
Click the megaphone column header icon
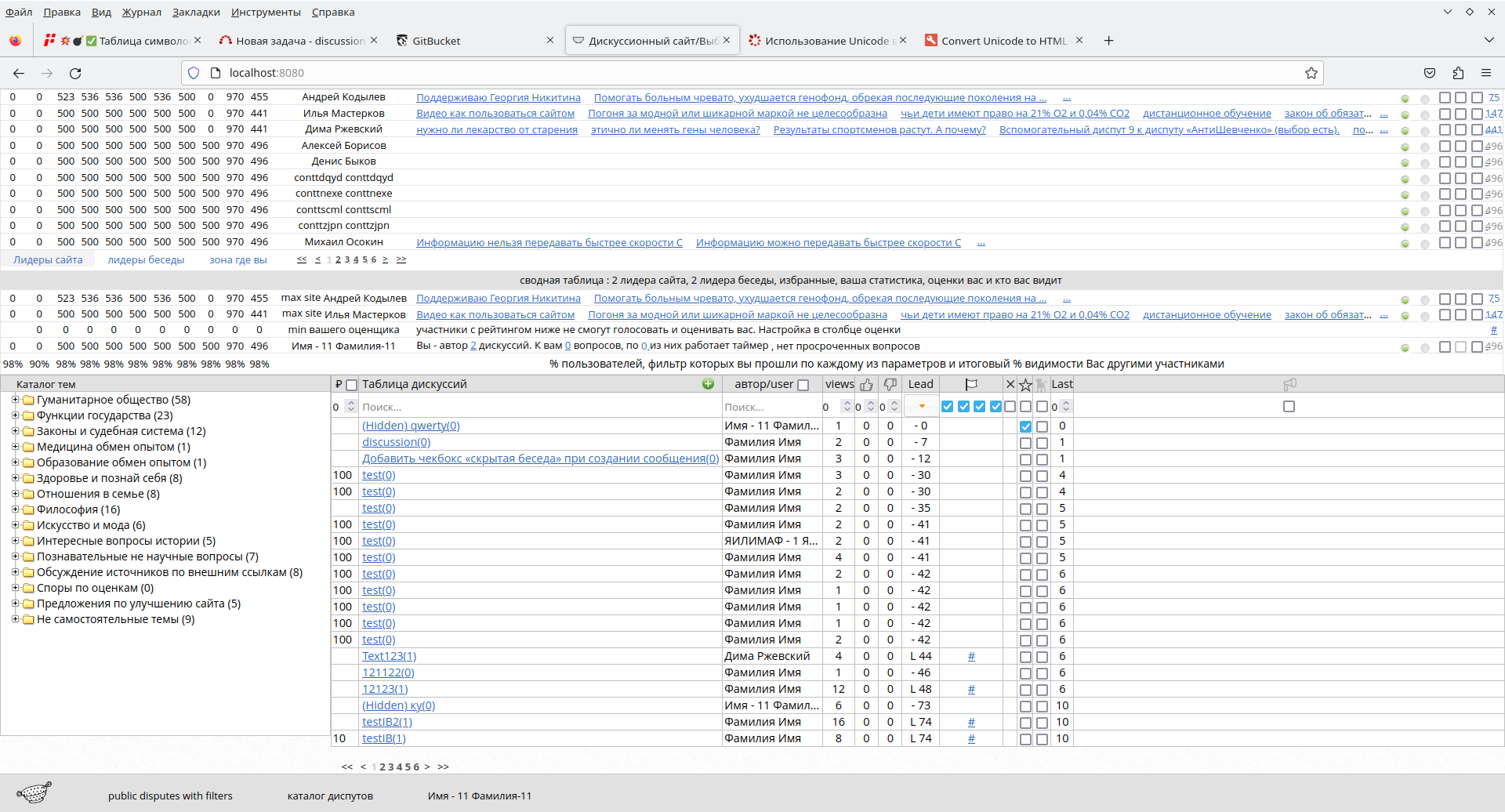point(1289,384)
